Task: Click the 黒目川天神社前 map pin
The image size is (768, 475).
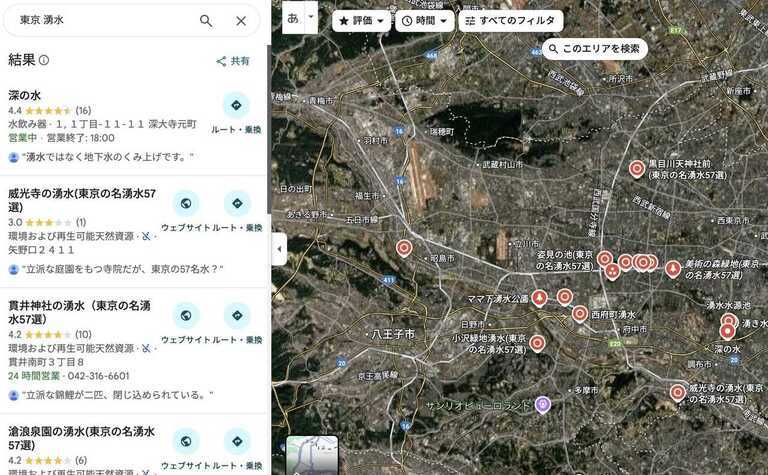Action: click(637, 168)
